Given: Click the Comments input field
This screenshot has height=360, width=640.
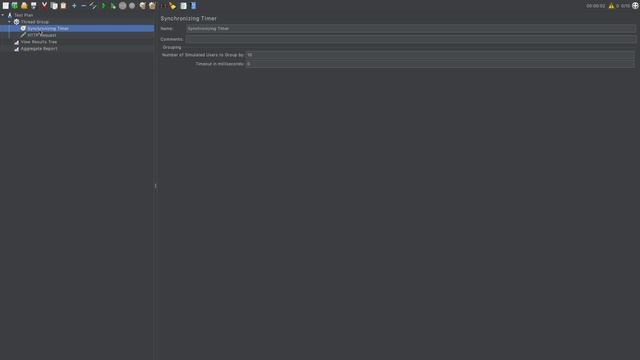Looking at the screenshot, I should [411, 39].
